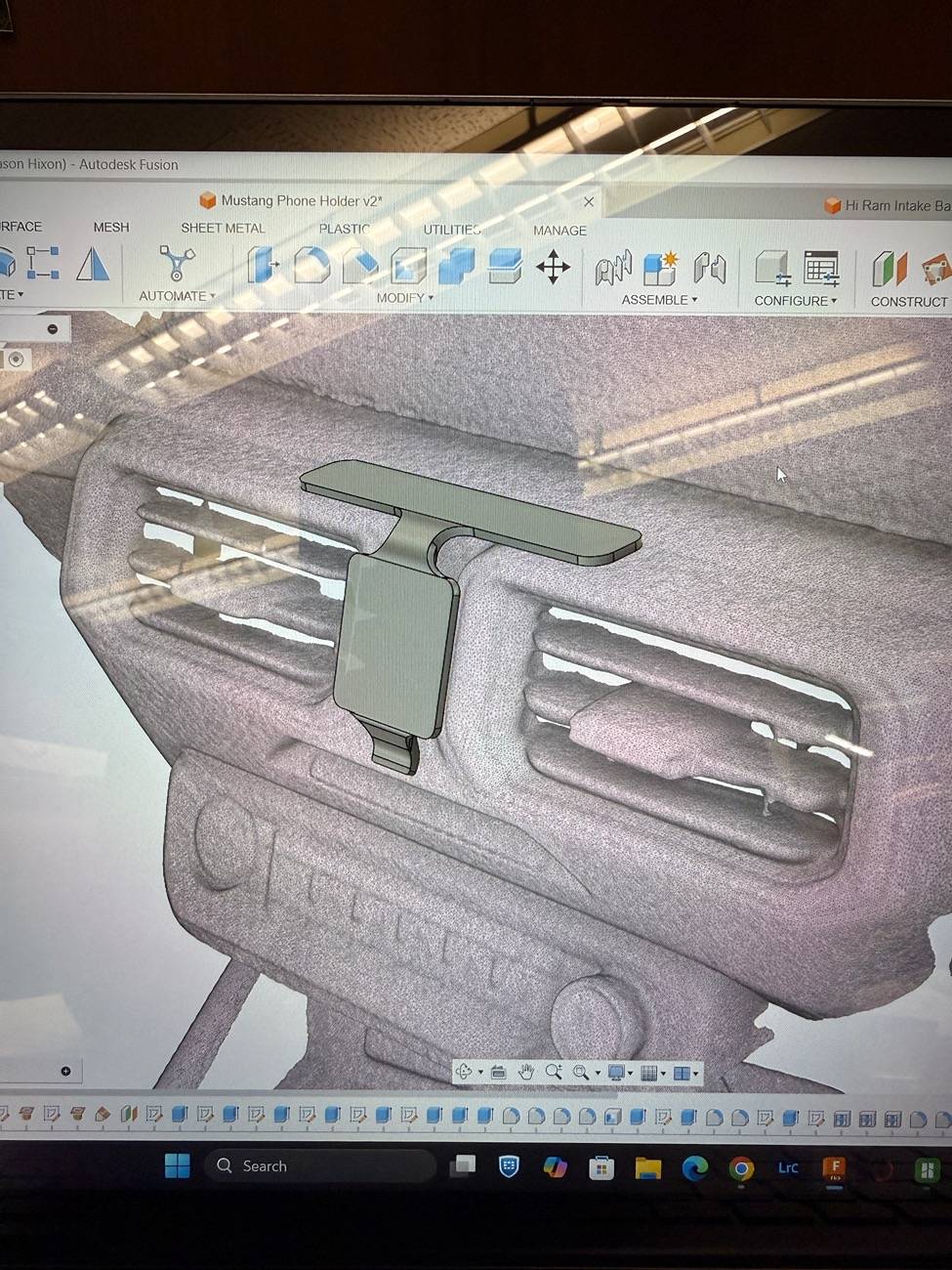Switch to the PLASTIC tab
The width and height of the screenshot is (952, 1270).
tap(345, 229)
